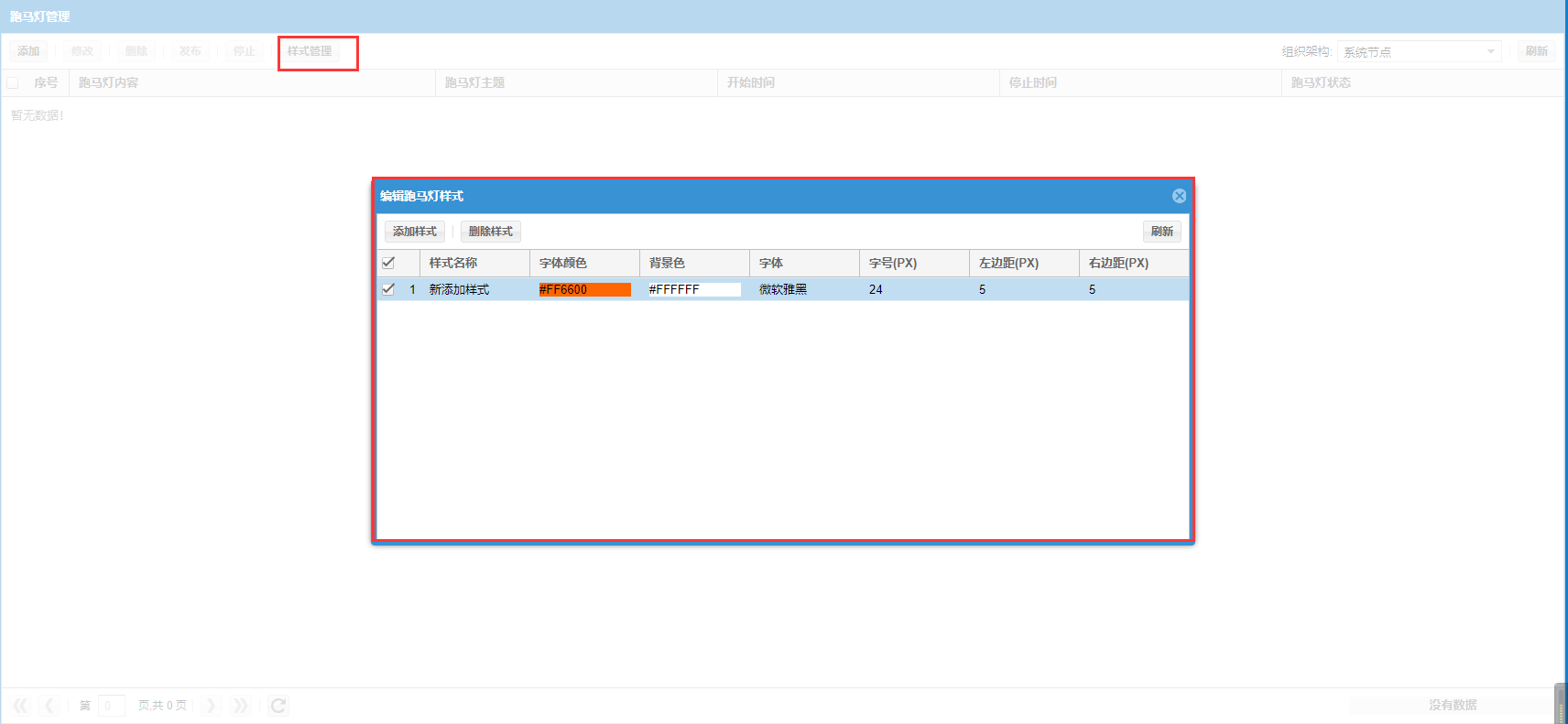Viewport: 1568px width, 724px height.
Task: Click the 刷新 button at top right
Action: 1537,51
